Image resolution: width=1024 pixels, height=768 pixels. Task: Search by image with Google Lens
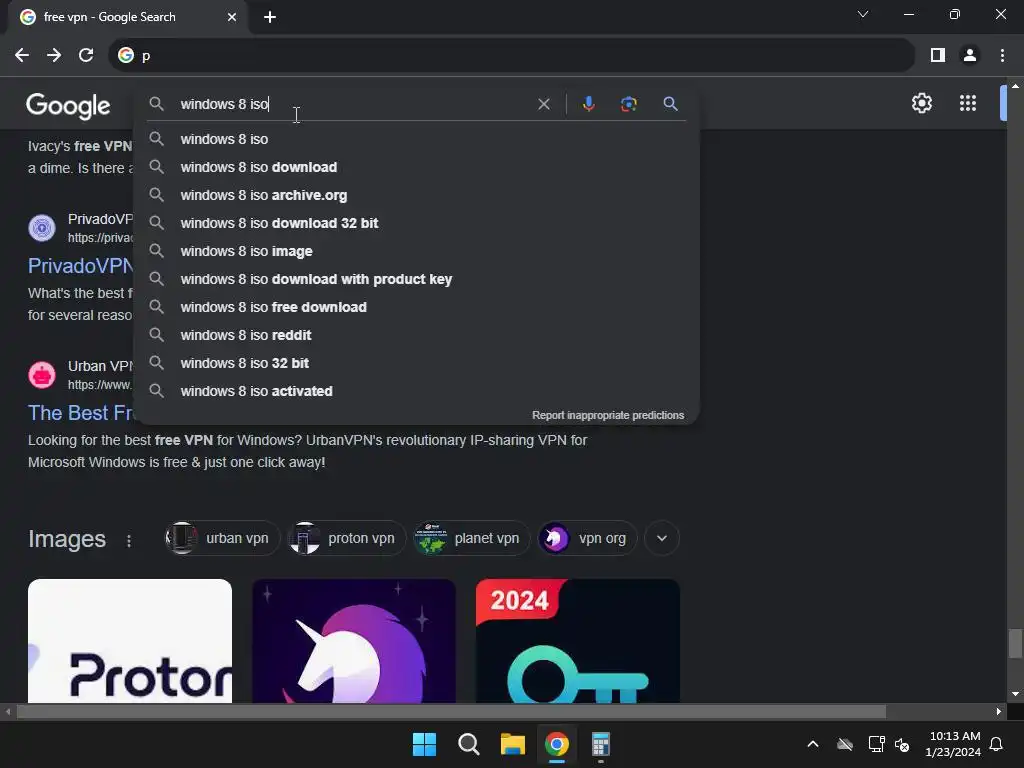[628, 104]
